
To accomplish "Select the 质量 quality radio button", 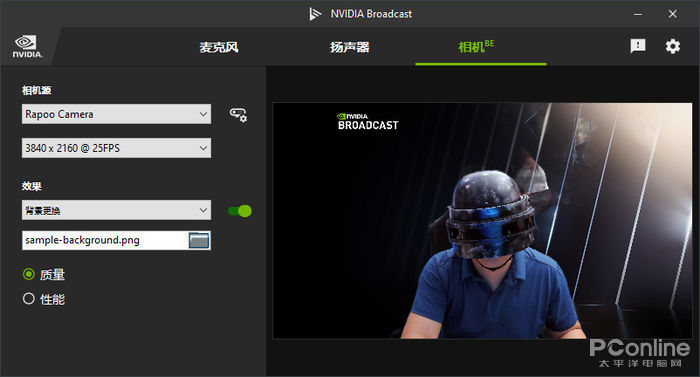I will (29, 274).
